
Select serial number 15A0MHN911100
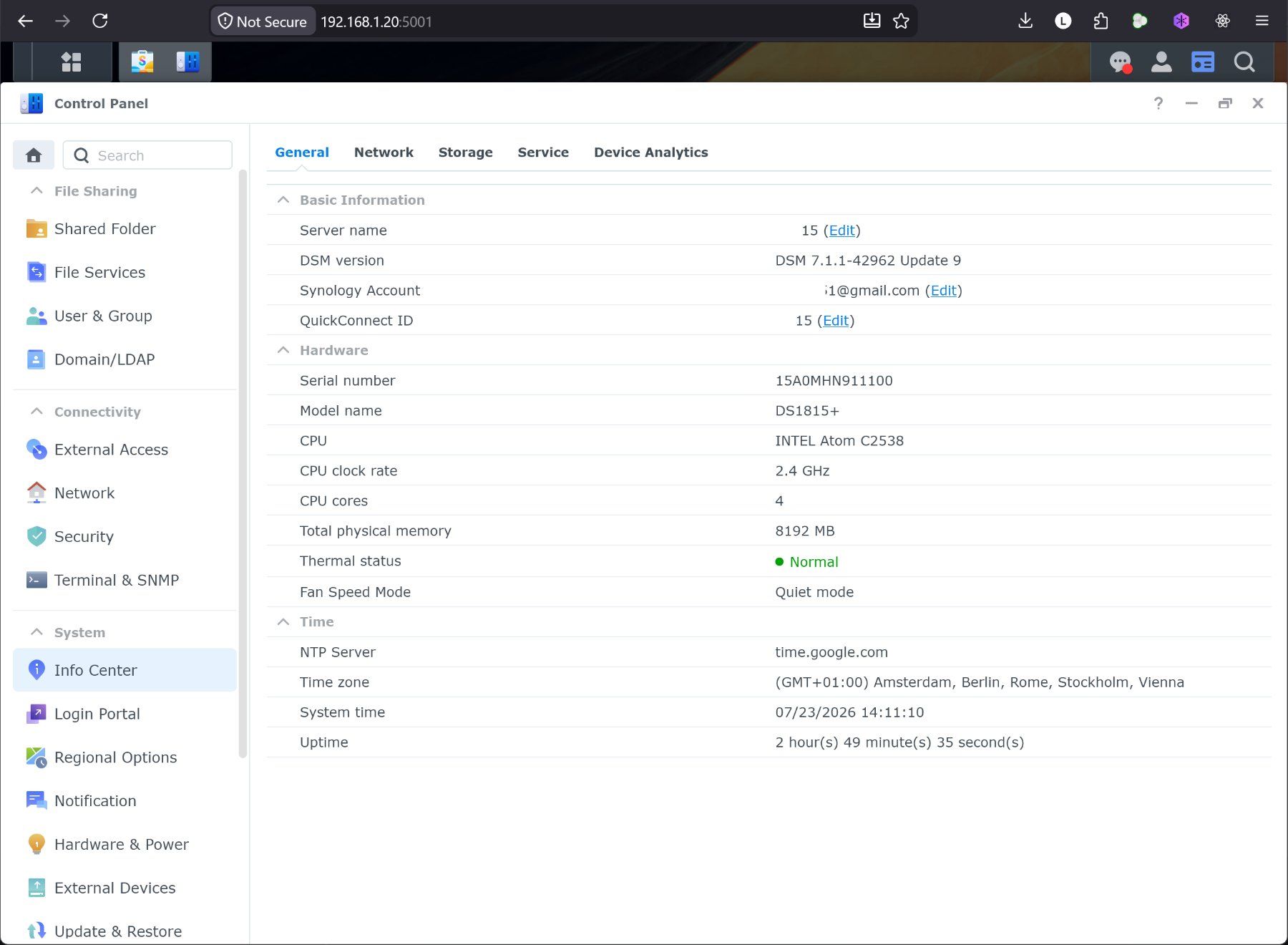[834, 381]
